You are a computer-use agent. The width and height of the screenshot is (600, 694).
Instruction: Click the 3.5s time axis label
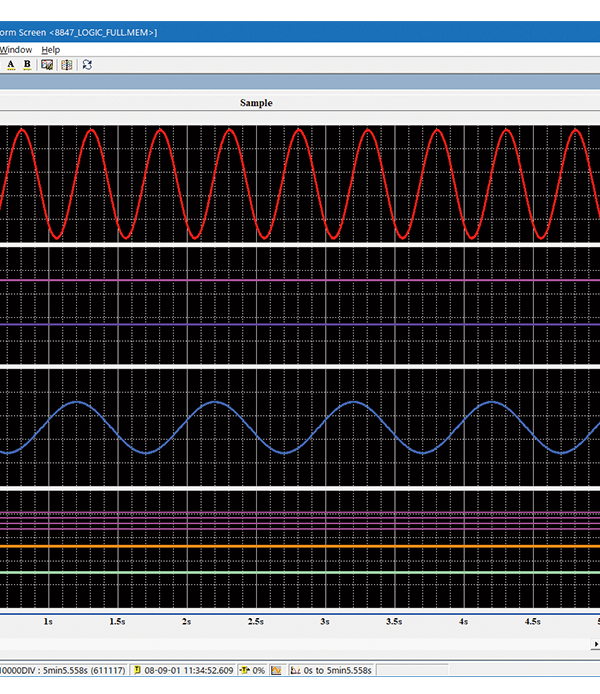(x=394, y=621)
